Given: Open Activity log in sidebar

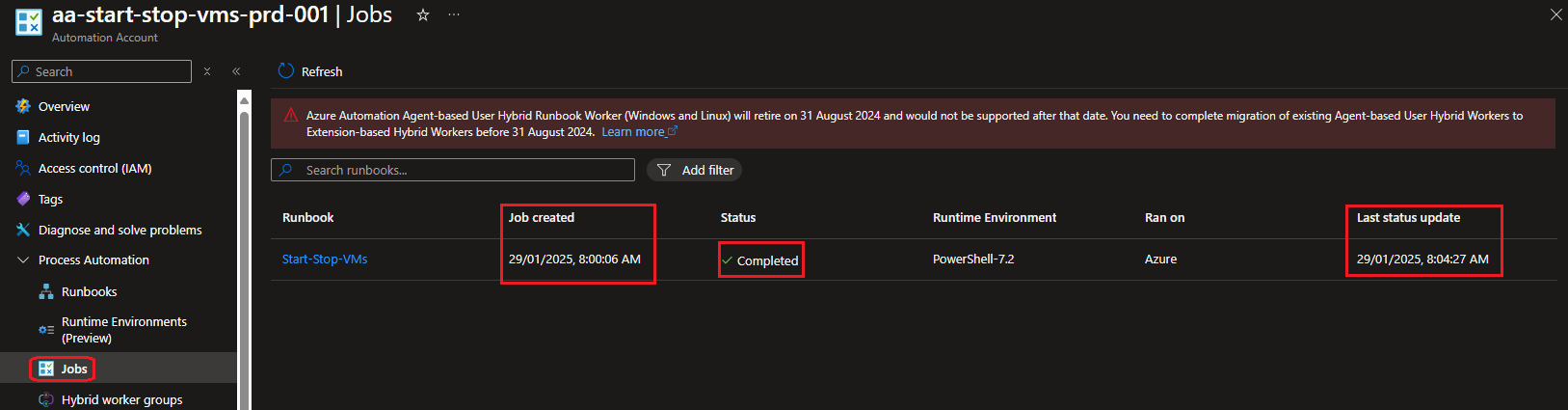Looking at the screenshot, I should 68,138.
